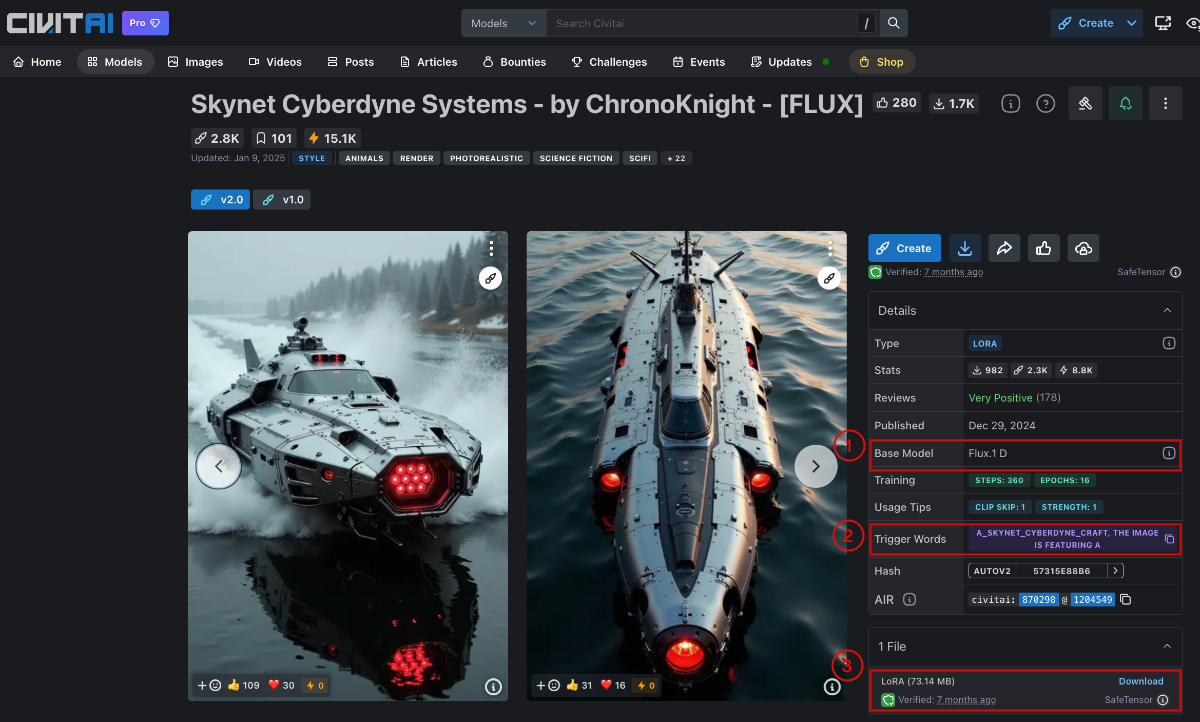Click the info icon next to the title
Screen dimensions: 1200x722
[x=1010, y=103]
